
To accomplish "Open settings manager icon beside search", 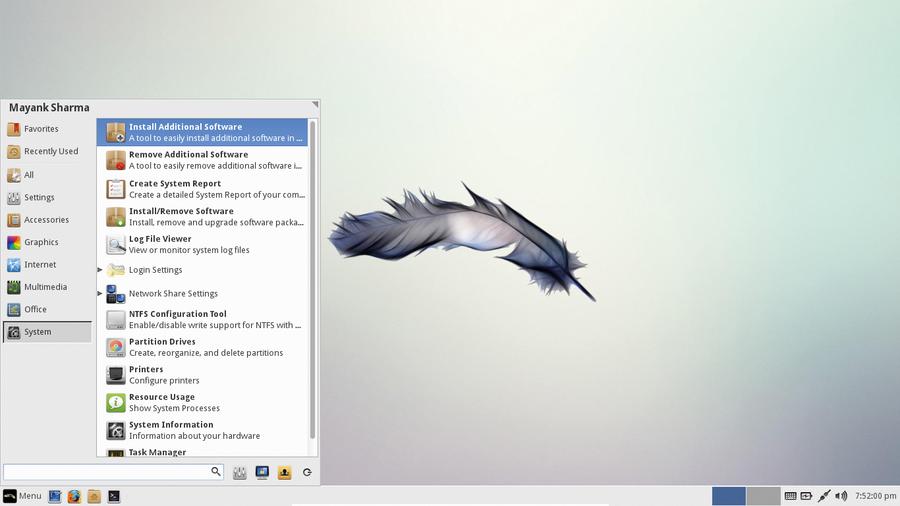I will [239, 472].
